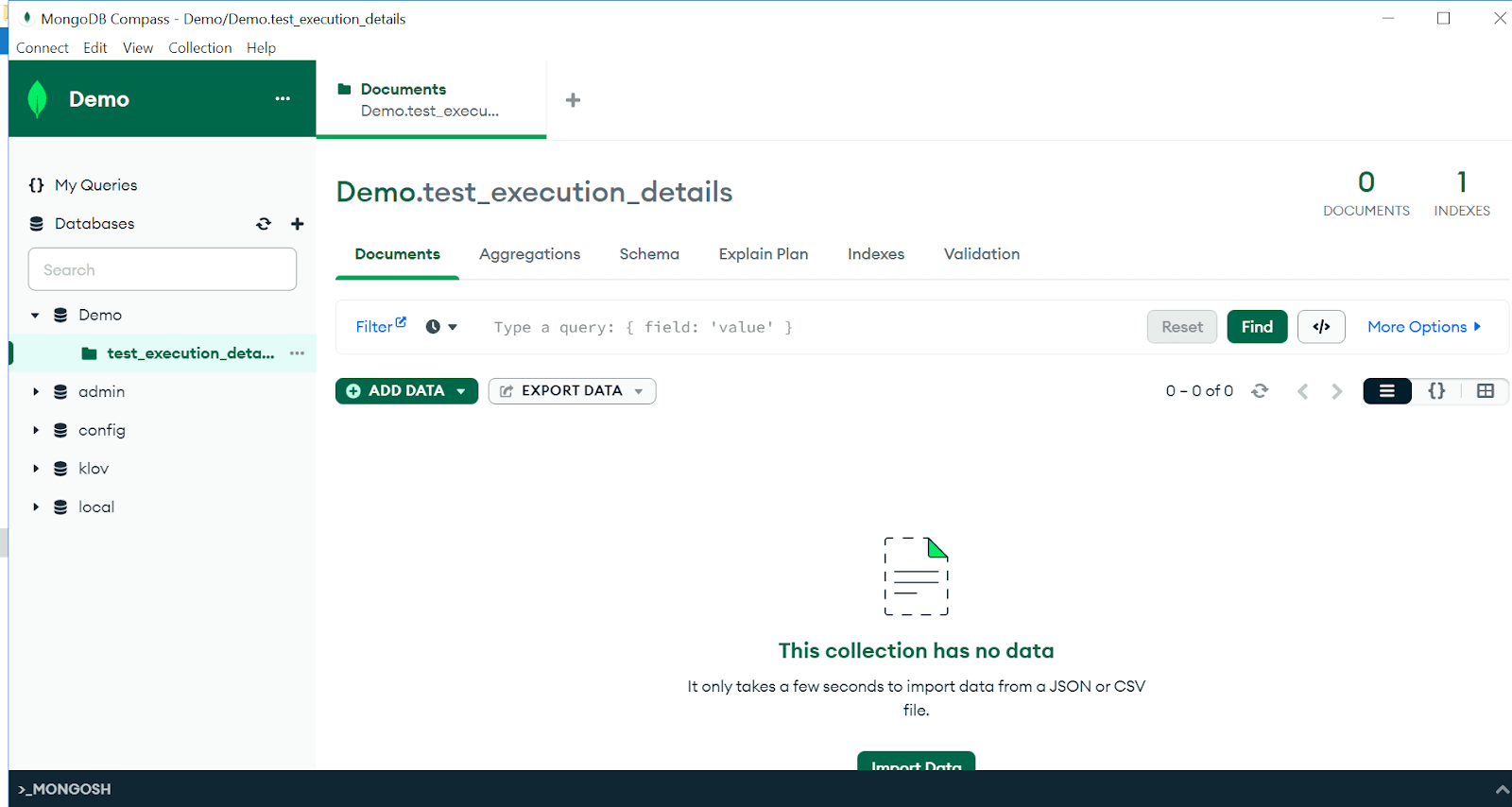
Task: Switch to table view
Action: point(1486,391)
